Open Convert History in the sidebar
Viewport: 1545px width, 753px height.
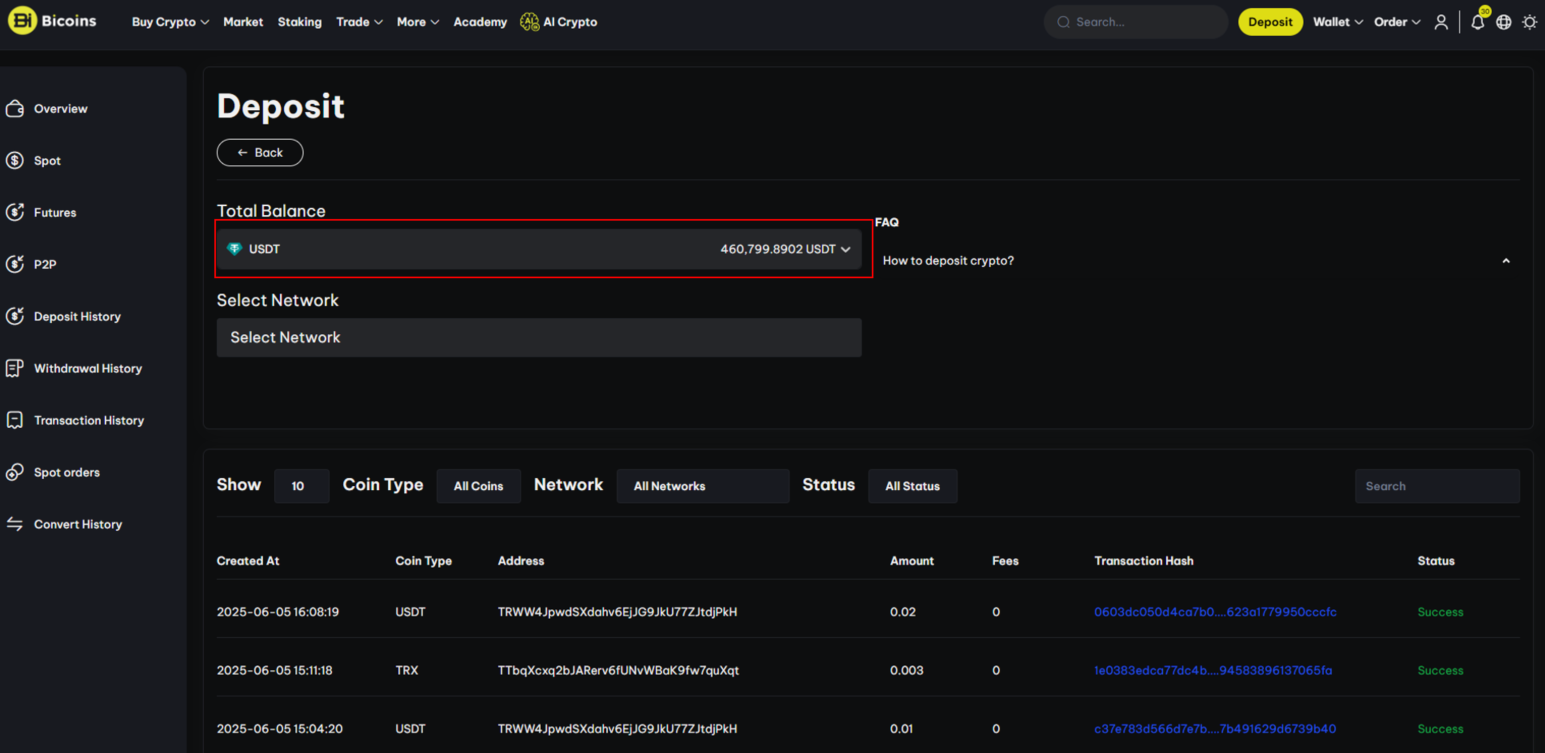point(78,524)
